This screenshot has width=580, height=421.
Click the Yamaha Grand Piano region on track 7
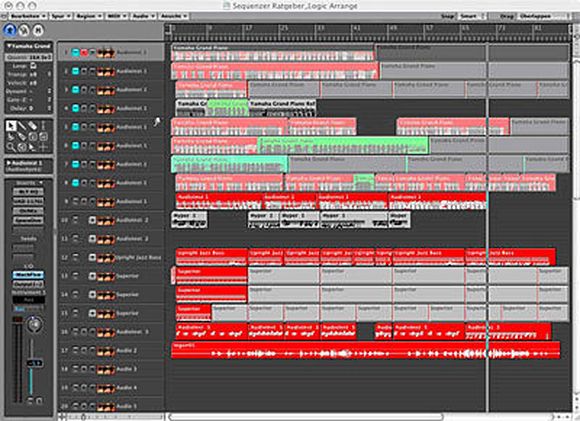click(x=229, y=164)
